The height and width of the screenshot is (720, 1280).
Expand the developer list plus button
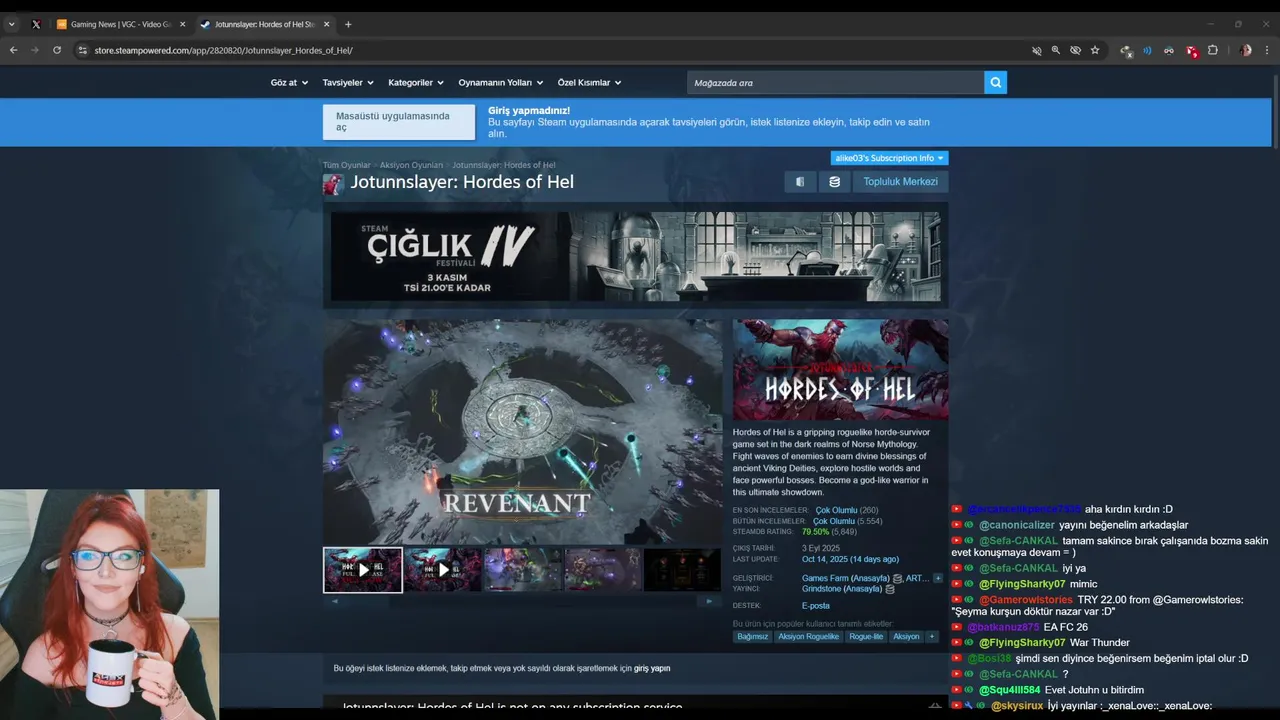tap(938, 578)
